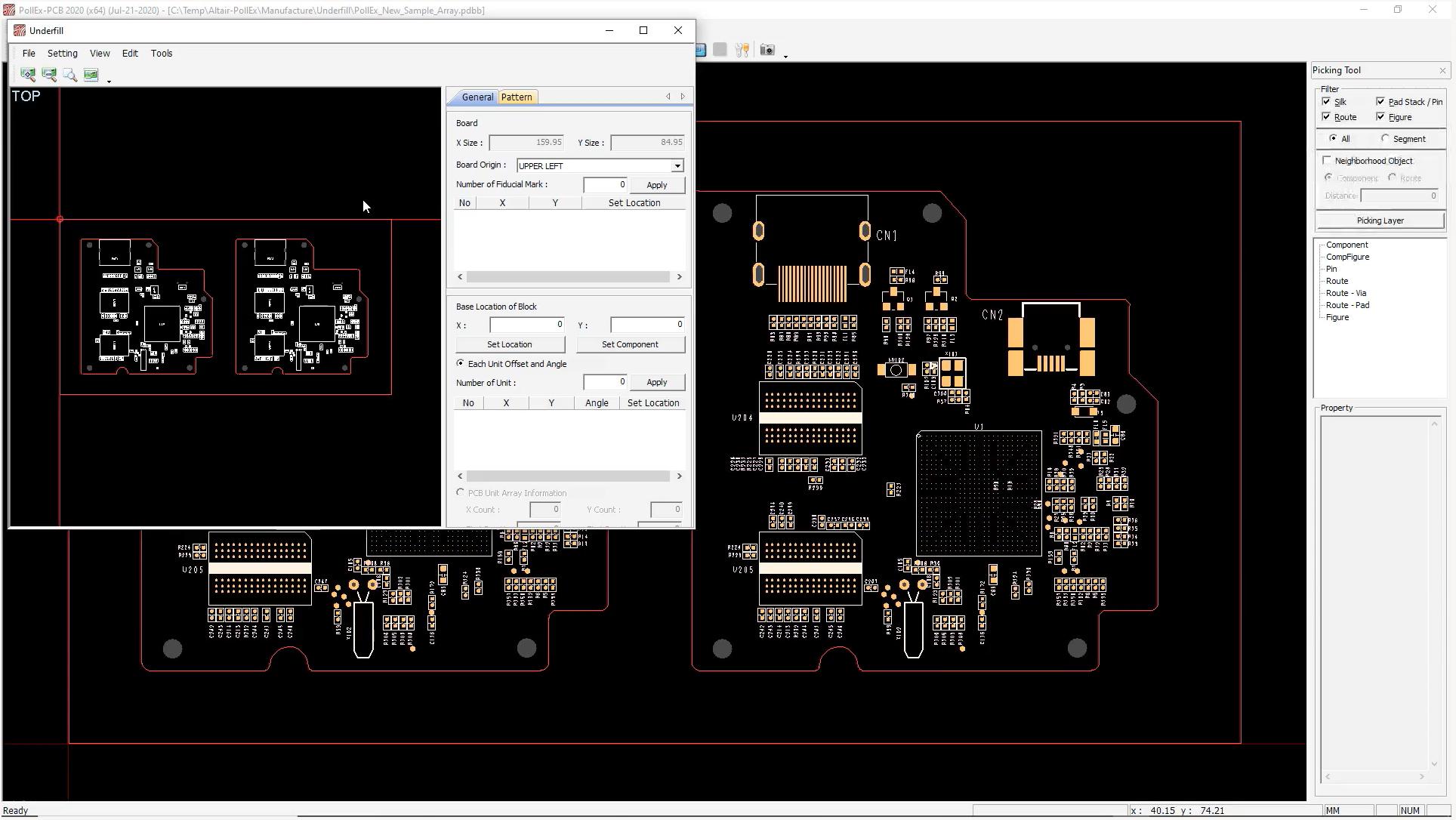The height and width of the screenshot is (820, 1456).
Task: Uncheck the Silk filter checkbox
Action: tap(1327, 101)
